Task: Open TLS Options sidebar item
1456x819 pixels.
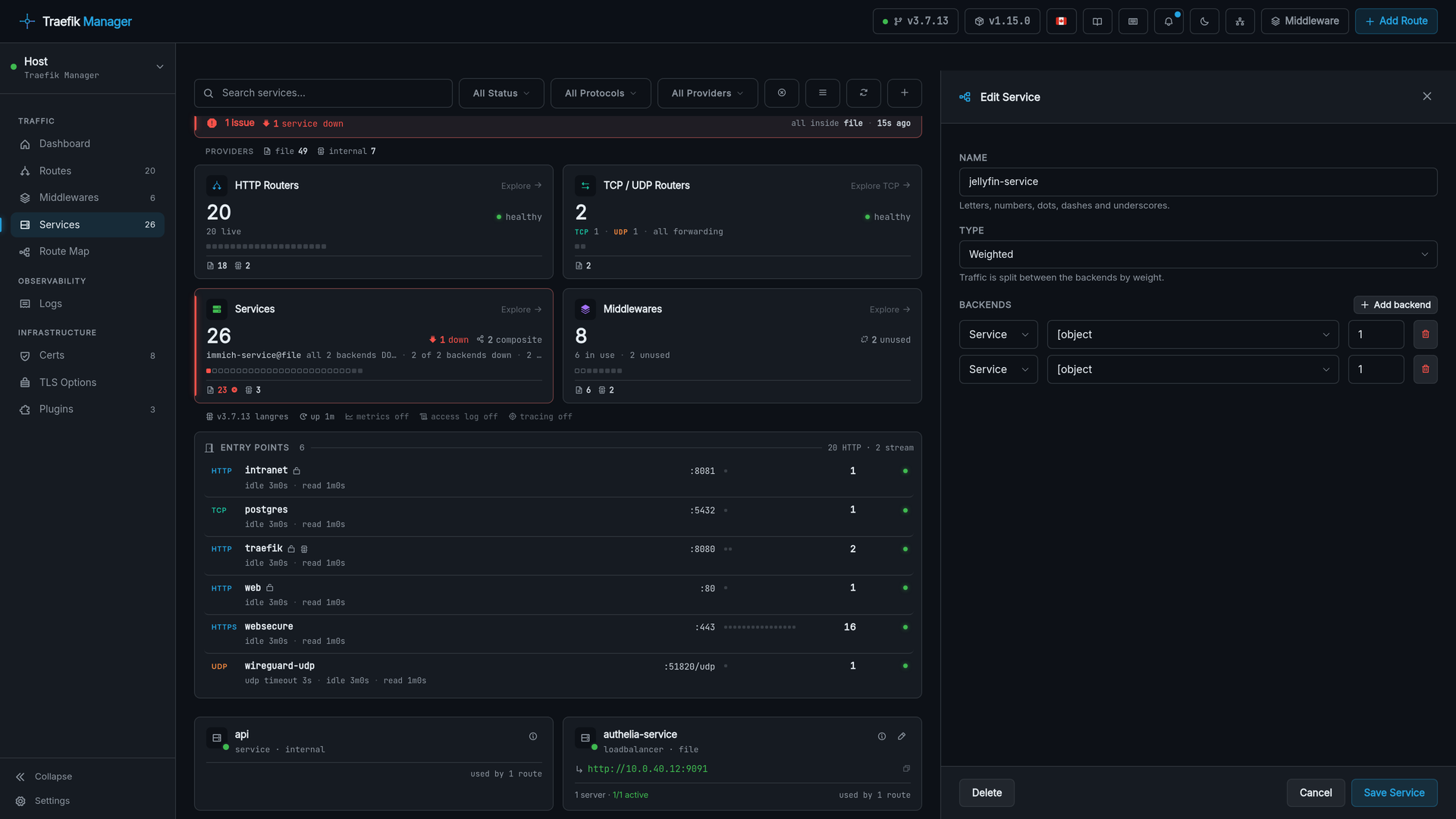Action: [x=87, y=383]
